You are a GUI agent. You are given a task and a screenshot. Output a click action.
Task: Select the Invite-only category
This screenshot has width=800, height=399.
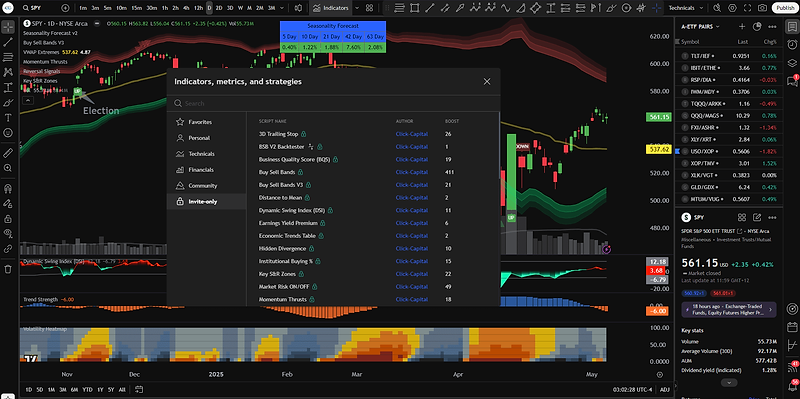tap(206, 201)
